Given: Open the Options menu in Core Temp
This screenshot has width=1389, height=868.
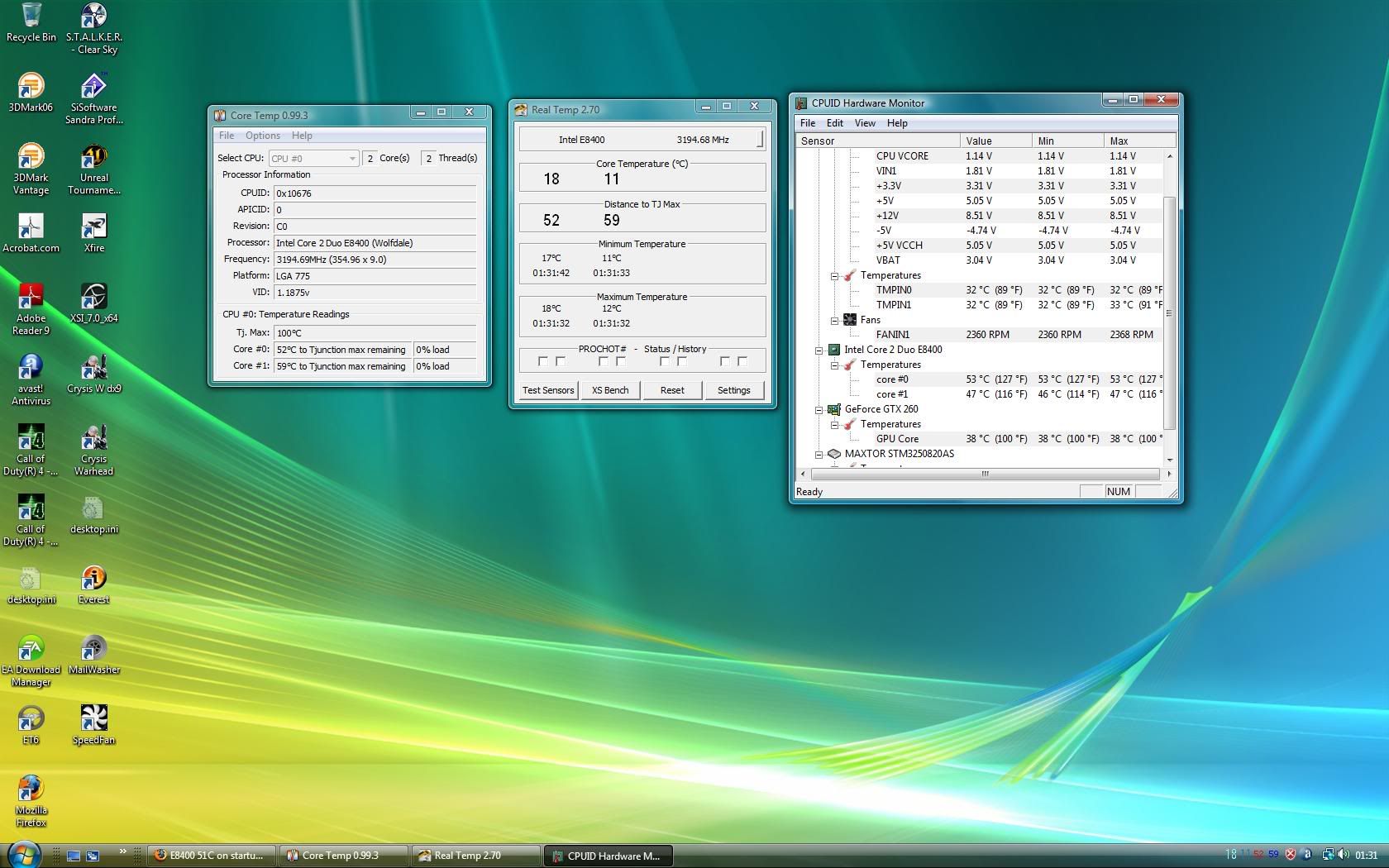Looking at the screenshot, I should [x=262, y=135].
